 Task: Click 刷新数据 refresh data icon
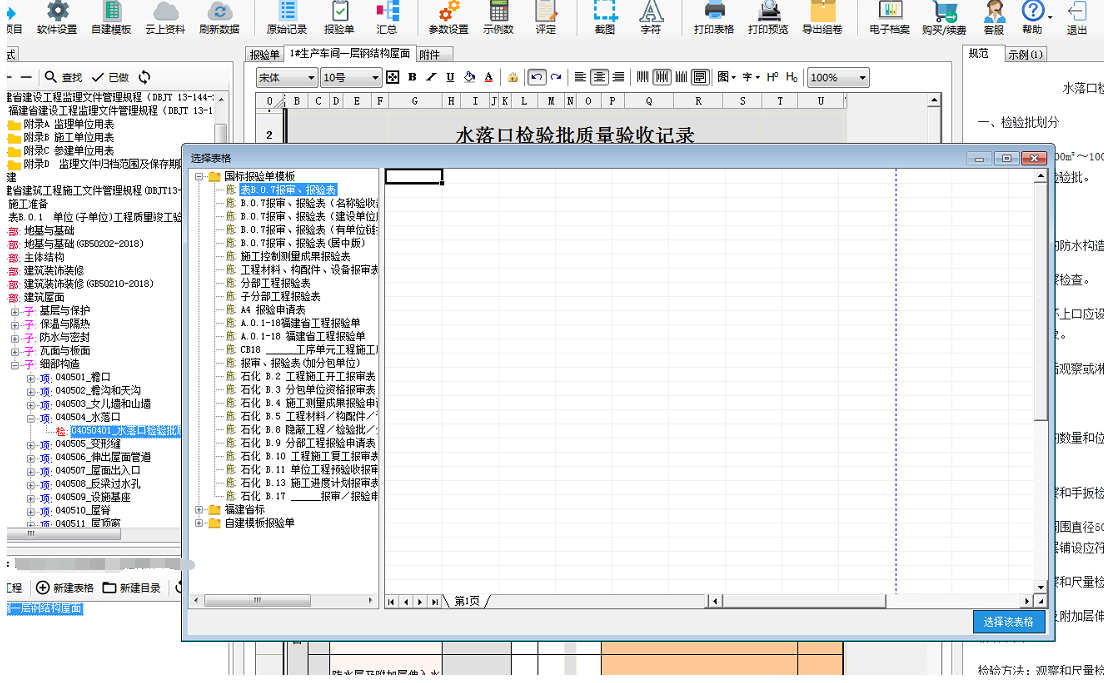219,18
